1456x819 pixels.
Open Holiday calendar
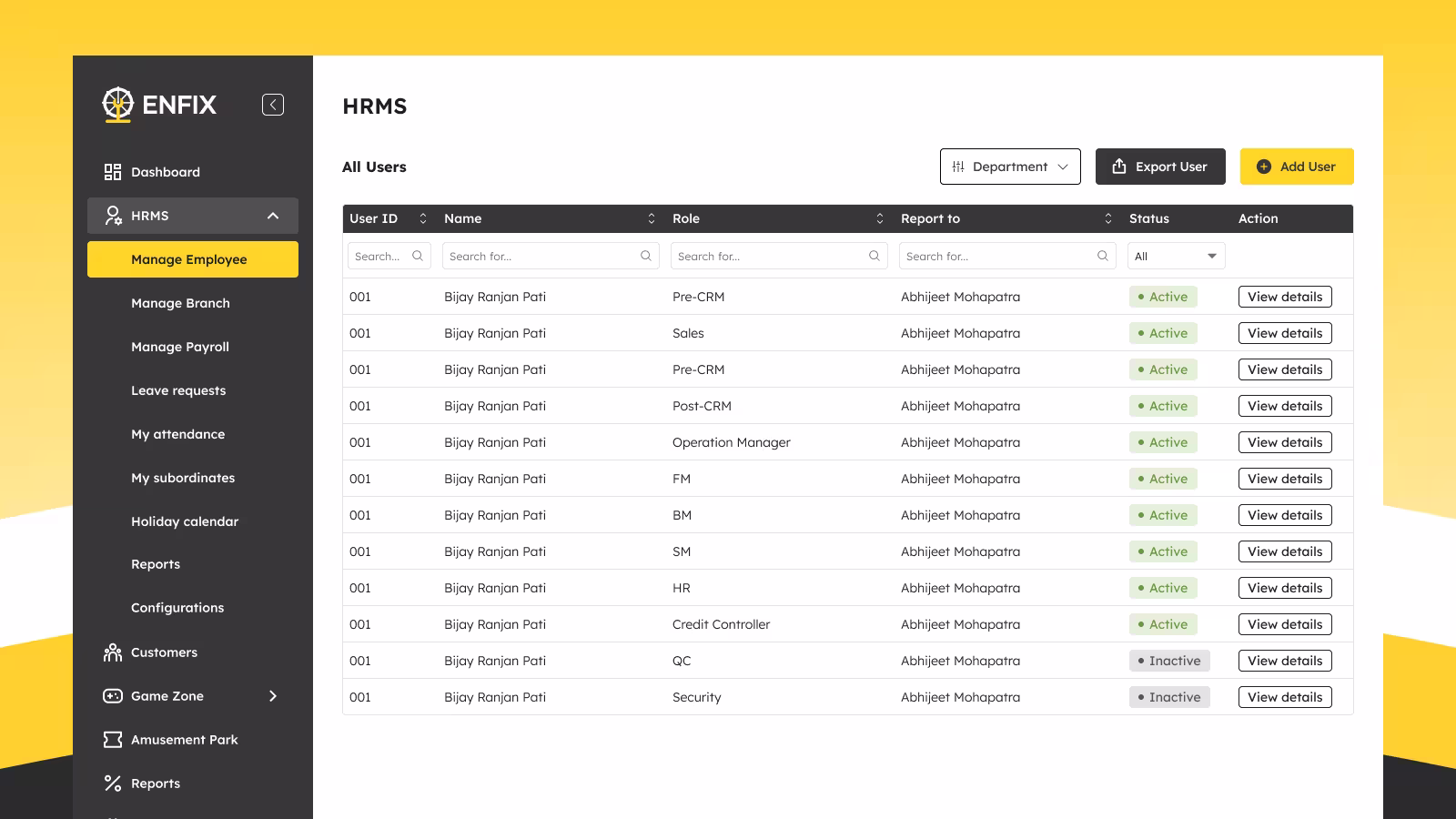pos(185,521)
